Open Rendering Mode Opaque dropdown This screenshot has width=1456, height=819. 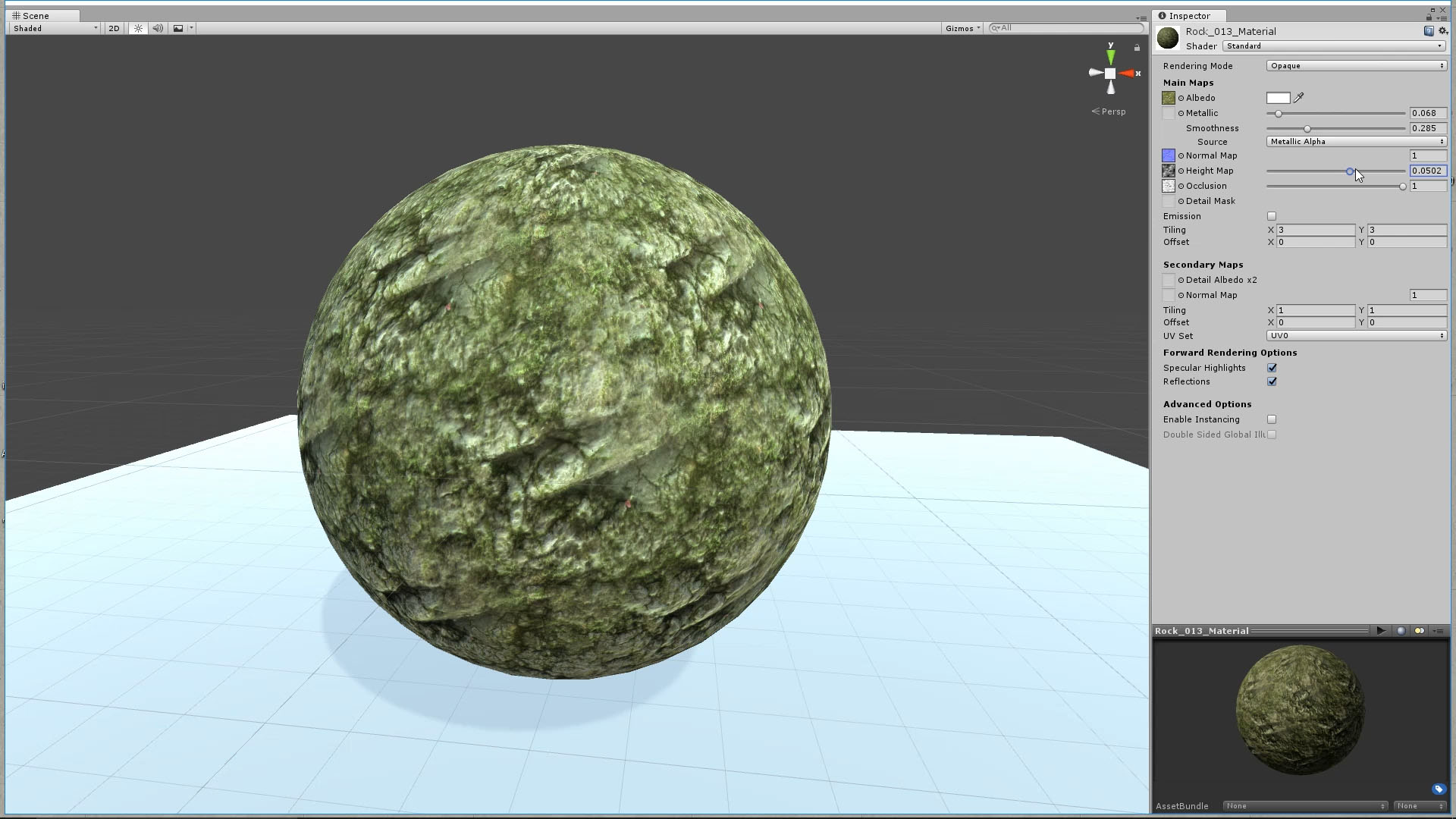(1356, 66)
